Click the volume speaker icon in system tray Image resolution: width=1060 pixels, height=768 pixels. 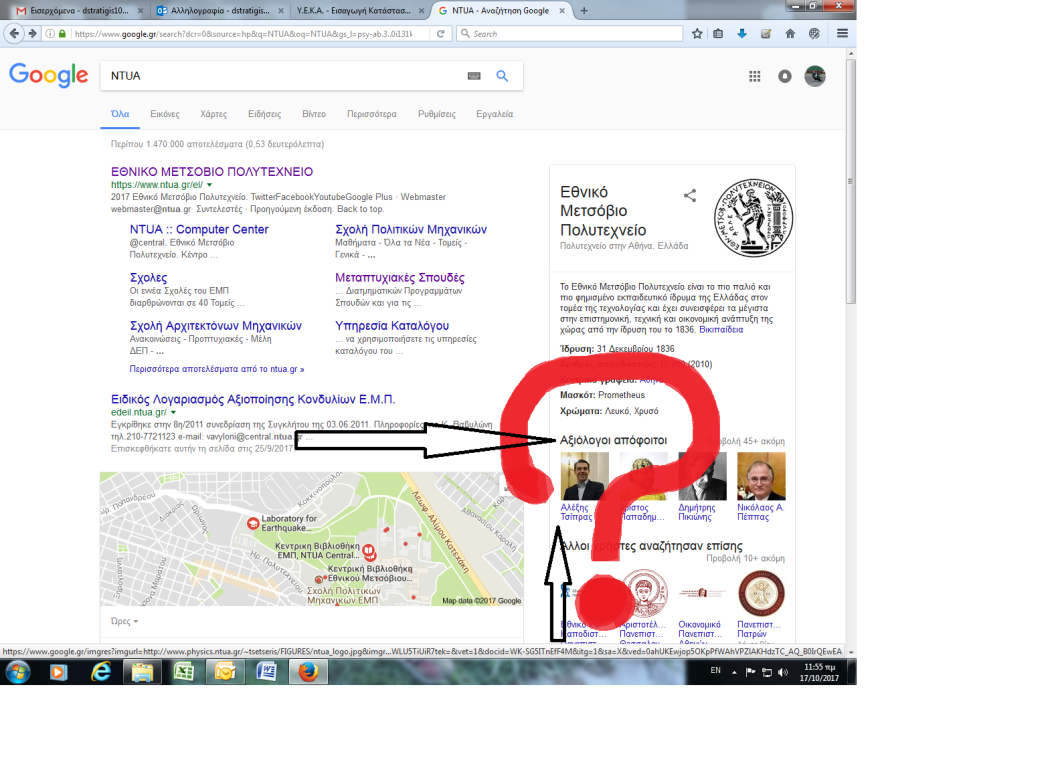[x=783, y=672]
